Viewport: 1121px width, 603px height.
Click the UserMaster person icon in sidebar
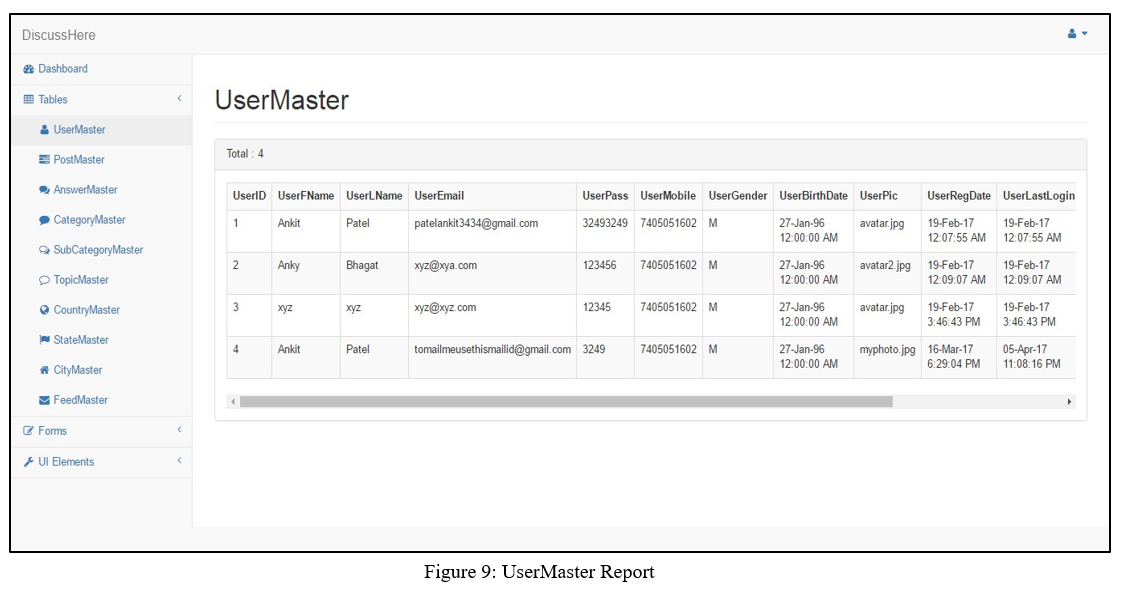[x=44, y=129]
